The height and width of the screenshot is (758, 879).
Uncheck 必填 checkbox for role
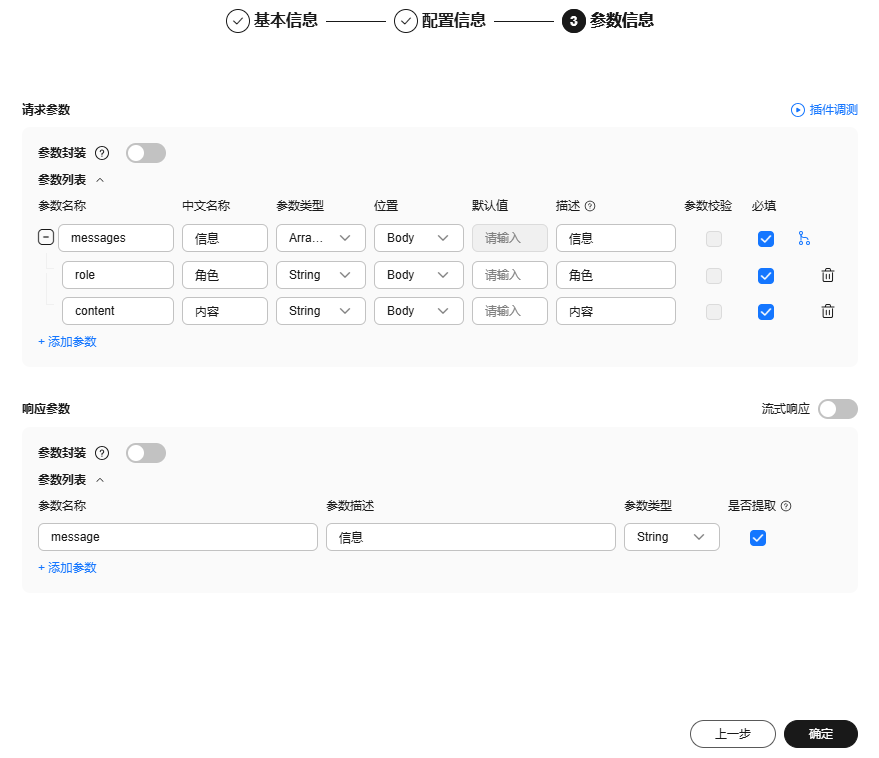766,275
